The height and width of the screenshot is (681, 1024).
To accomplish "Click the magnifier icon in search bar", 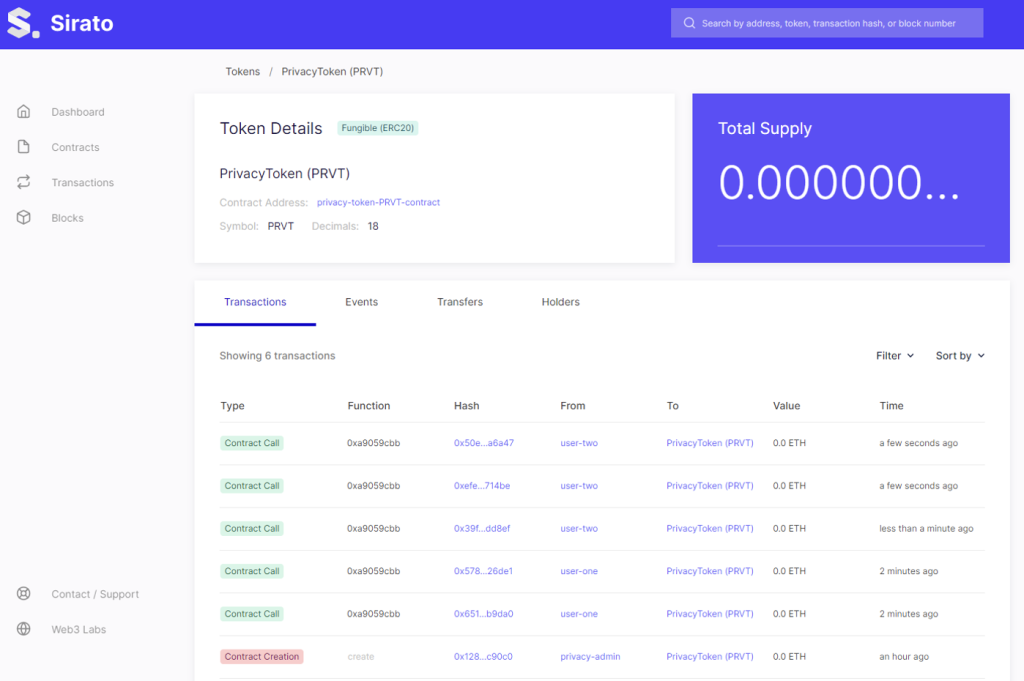I will (x=689, y=23).
